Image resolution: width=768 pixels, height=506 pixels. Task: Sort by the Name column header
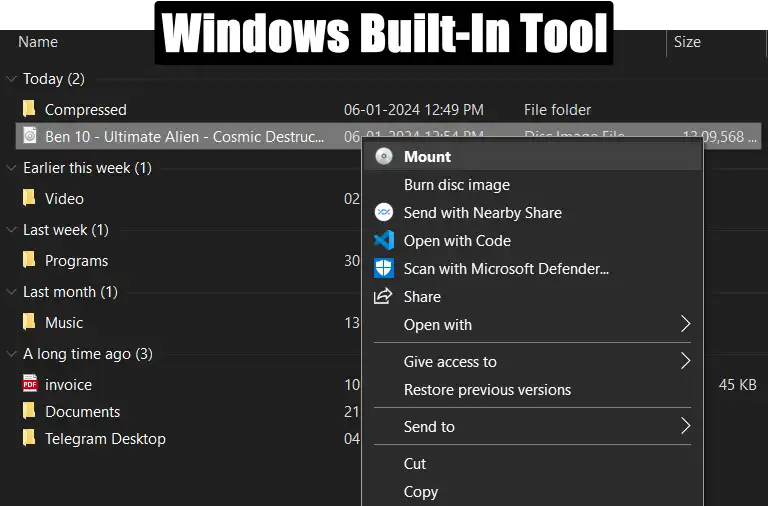(x=38, y=42)
